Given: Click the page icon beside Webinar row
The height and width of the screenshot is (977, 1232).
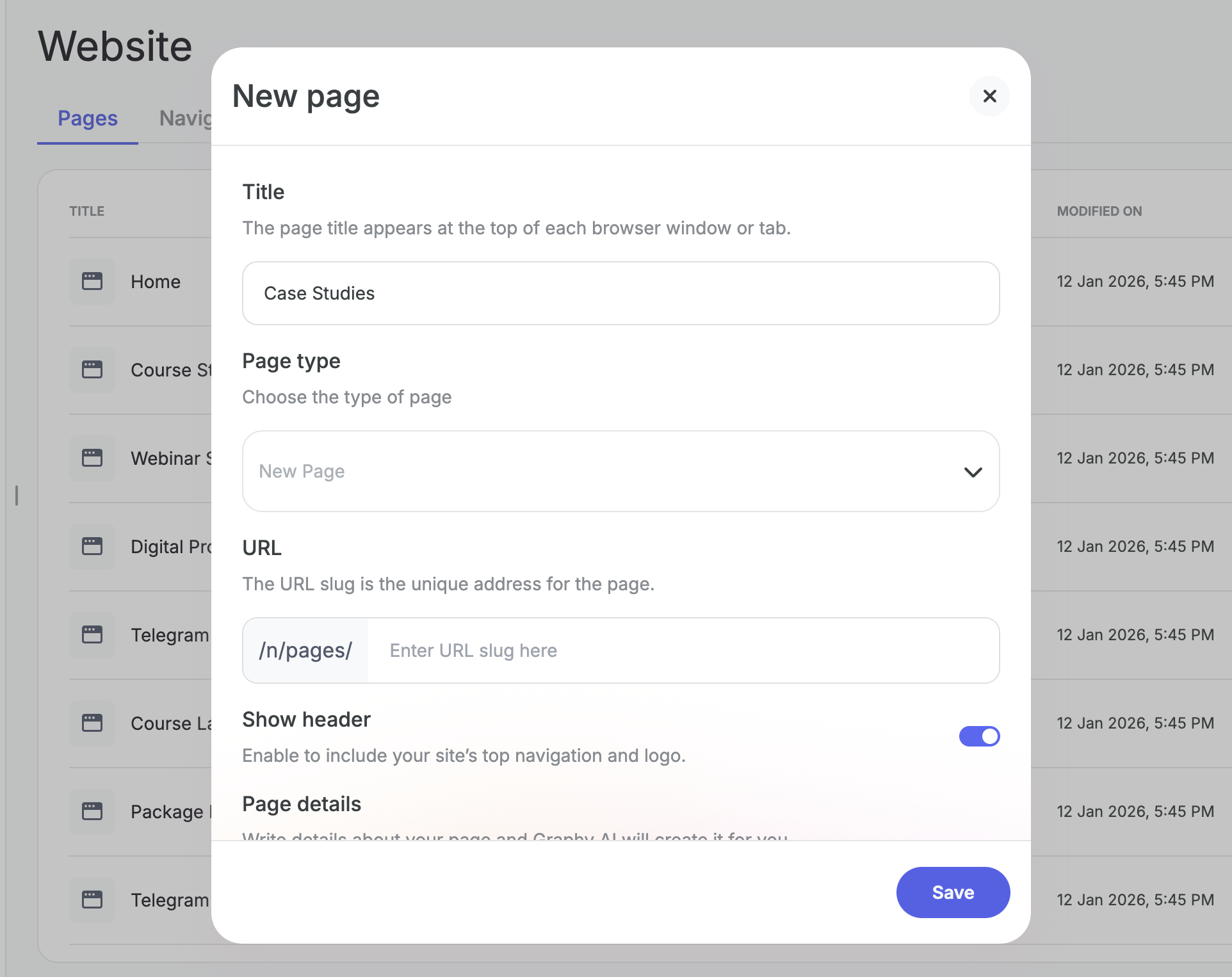Looking at the screenshot, I should pyautogui.click(x=92, y=458).
